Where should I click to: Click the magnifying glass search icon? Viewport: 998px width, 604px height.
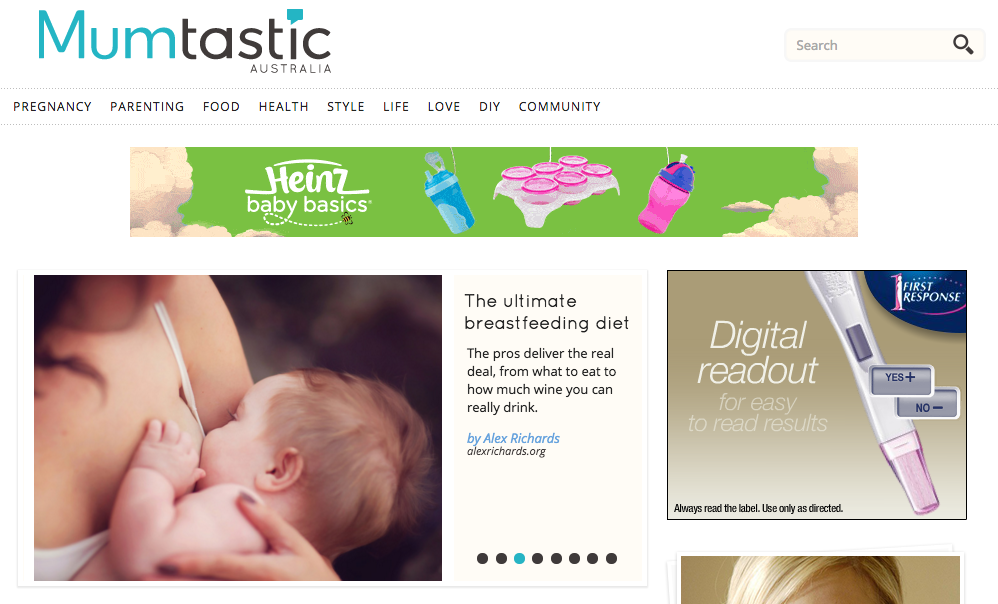point(962,45)
